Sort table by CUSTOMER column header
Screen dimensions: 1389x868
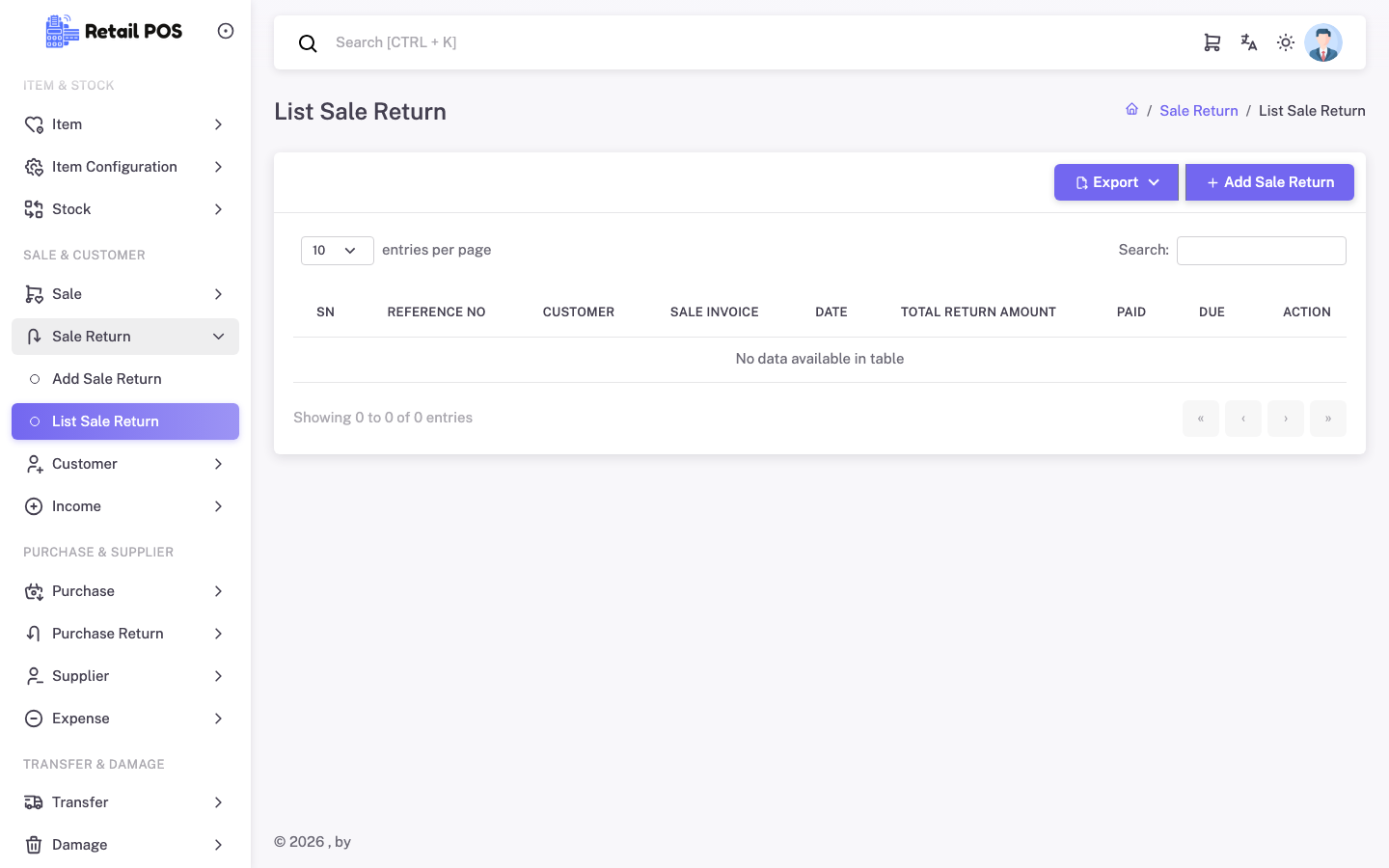(579, 312)
